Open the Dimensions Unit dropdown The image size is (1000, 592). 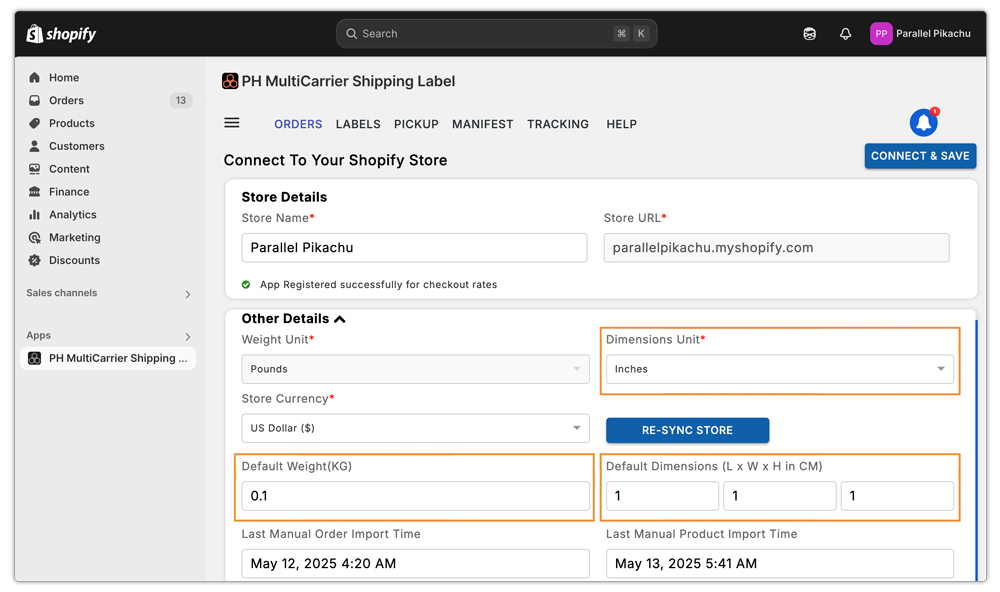click(779, 369)
